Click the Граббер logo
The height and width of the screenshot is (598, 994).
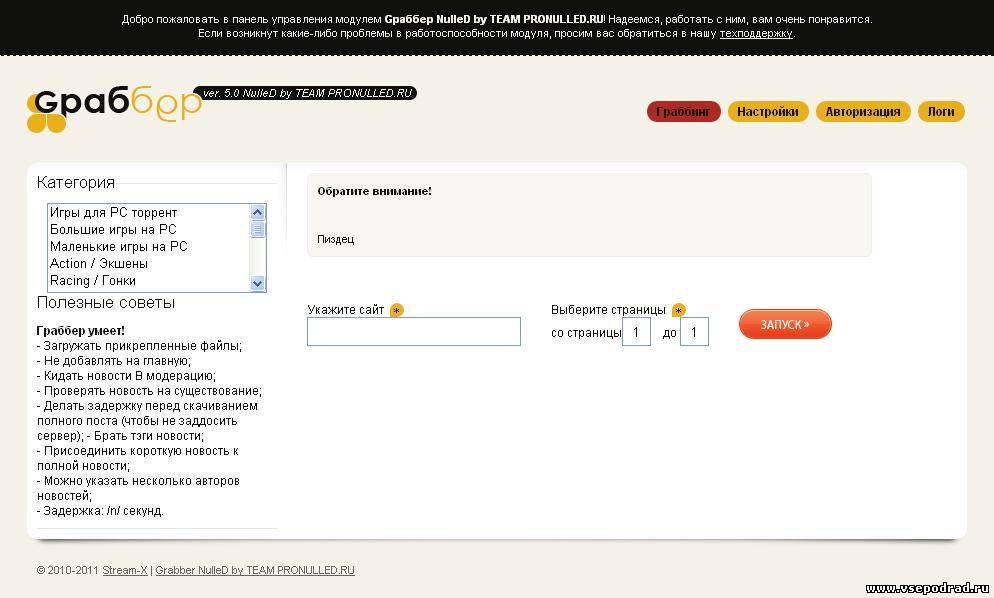[114, 109]
